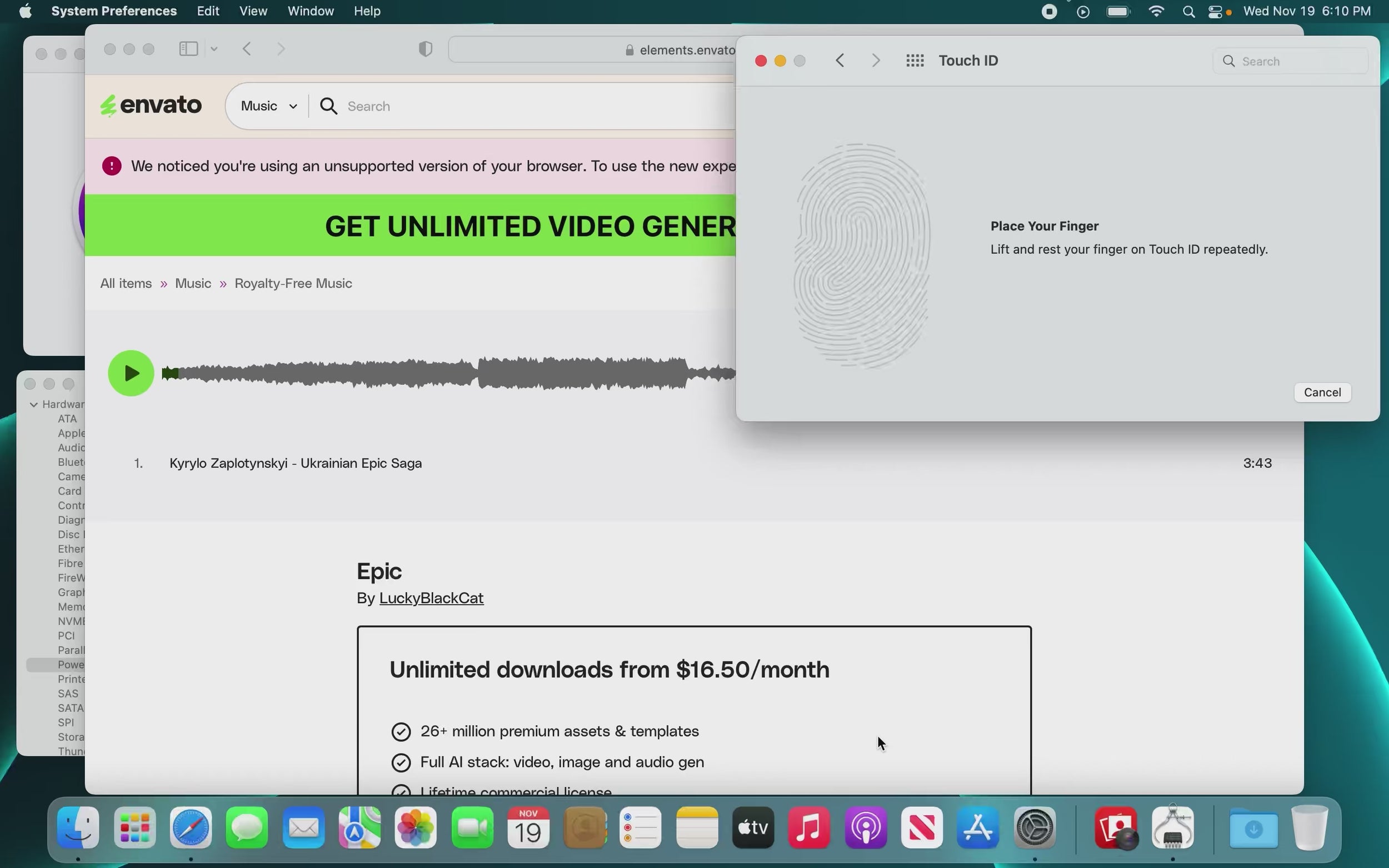
Task: Click the Safari sidebar toggle icon
Action: [188, 49]
